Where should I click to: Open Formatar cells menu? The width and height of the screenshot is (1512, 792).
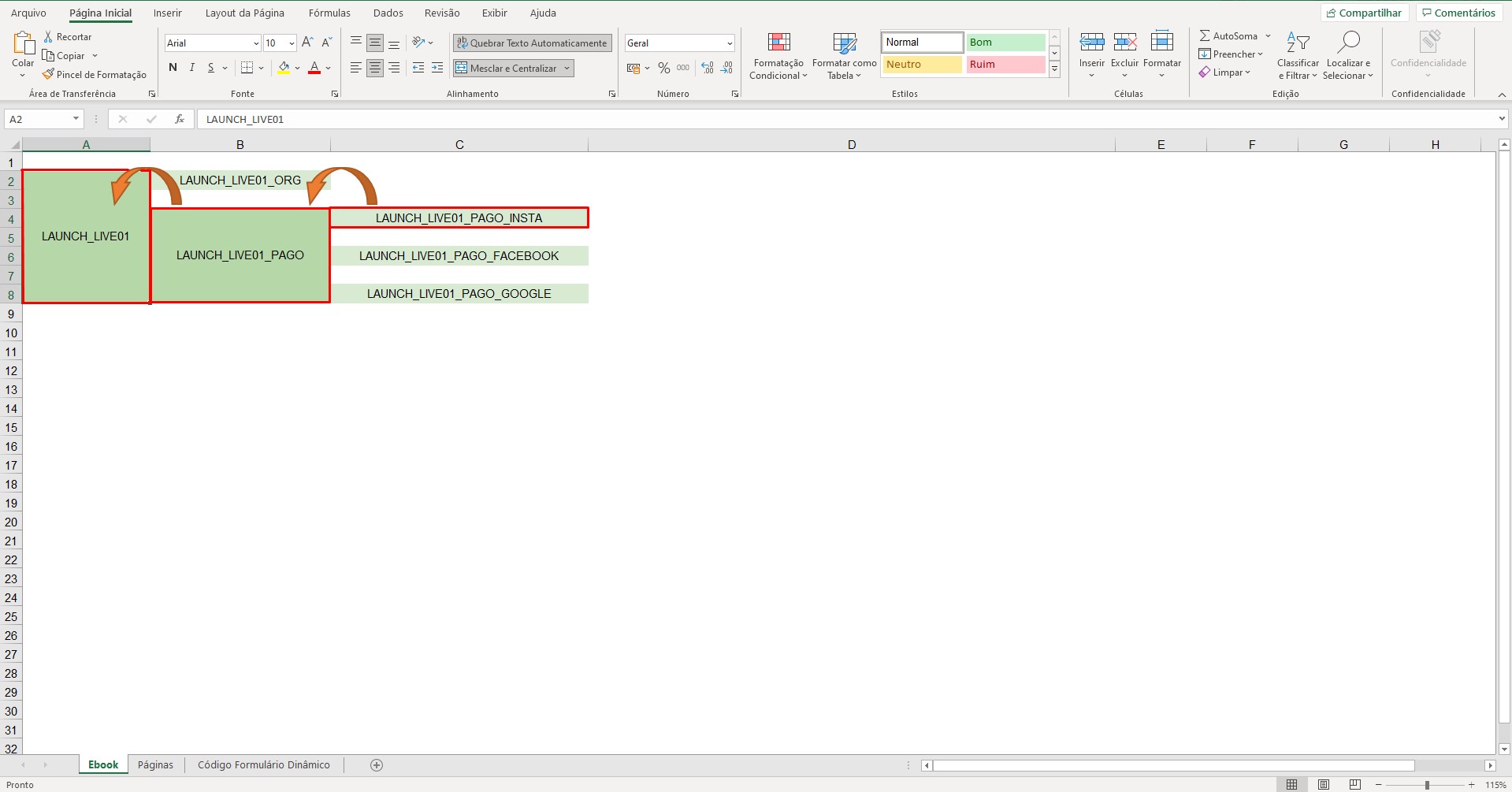coord(1162,55)
